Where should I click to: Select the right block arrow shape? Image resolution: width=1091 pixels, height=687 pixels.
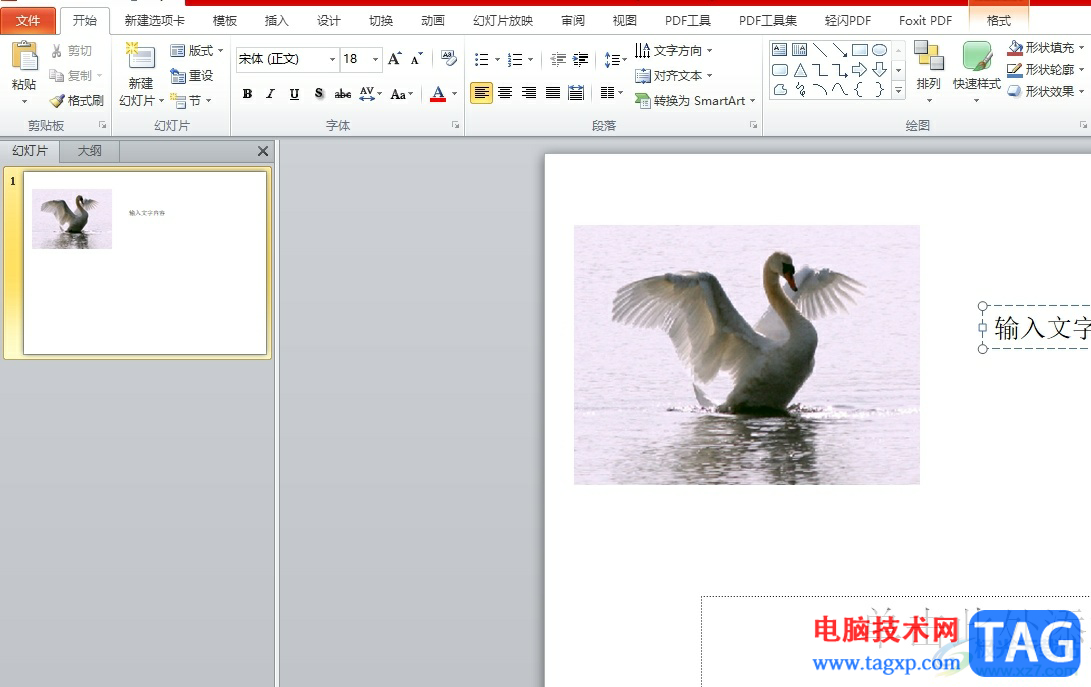(860, 70)
